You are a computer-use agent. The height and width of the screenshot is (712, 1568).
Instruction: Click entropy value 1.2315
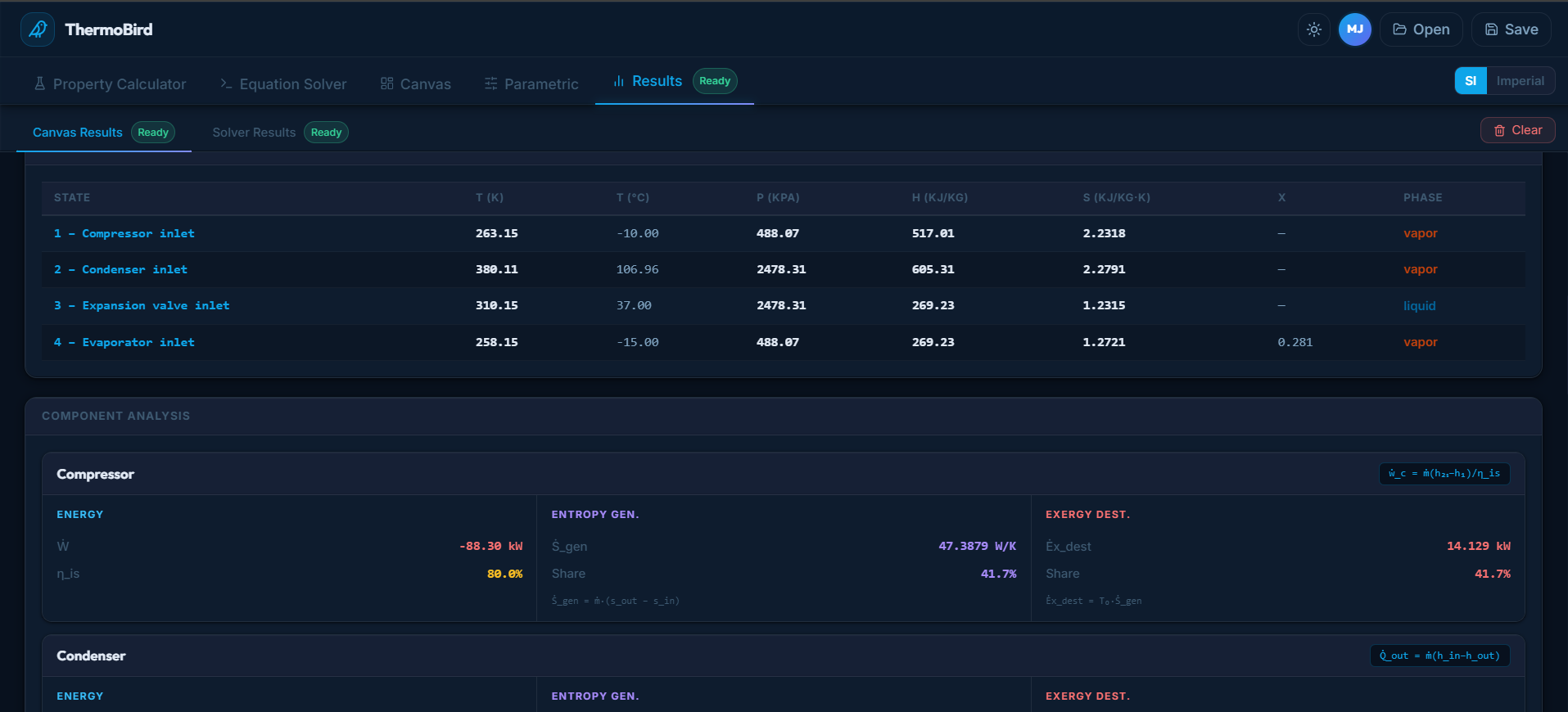pos(1105,305)
